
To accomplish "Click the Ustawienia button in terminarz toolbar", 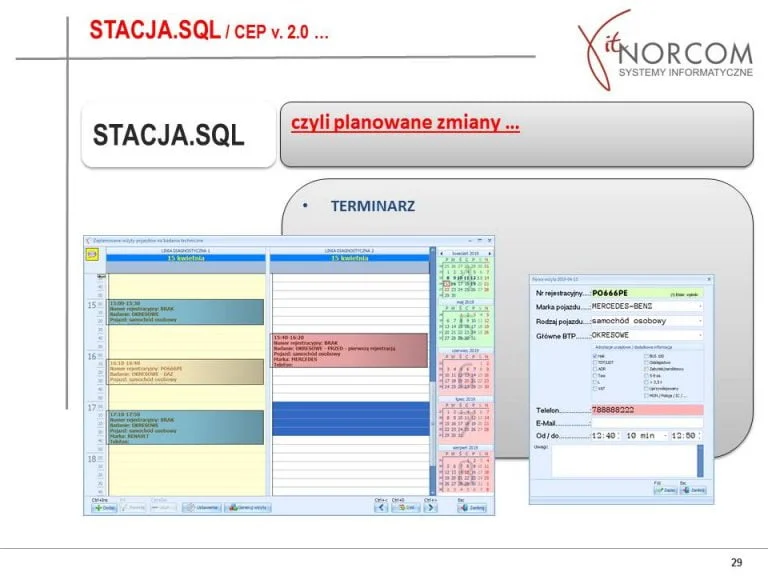I will (x=202, y=508).
